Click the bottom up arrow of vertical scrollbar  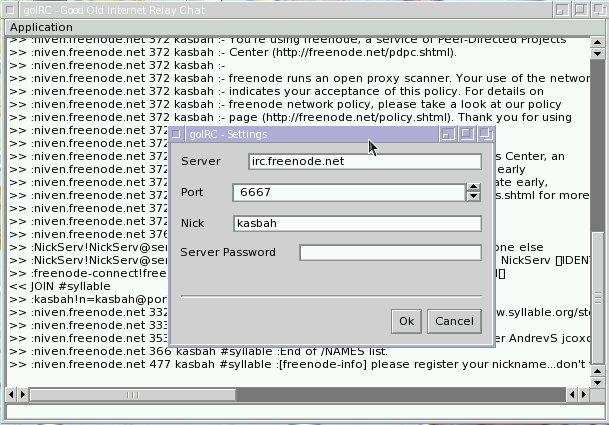597,372
